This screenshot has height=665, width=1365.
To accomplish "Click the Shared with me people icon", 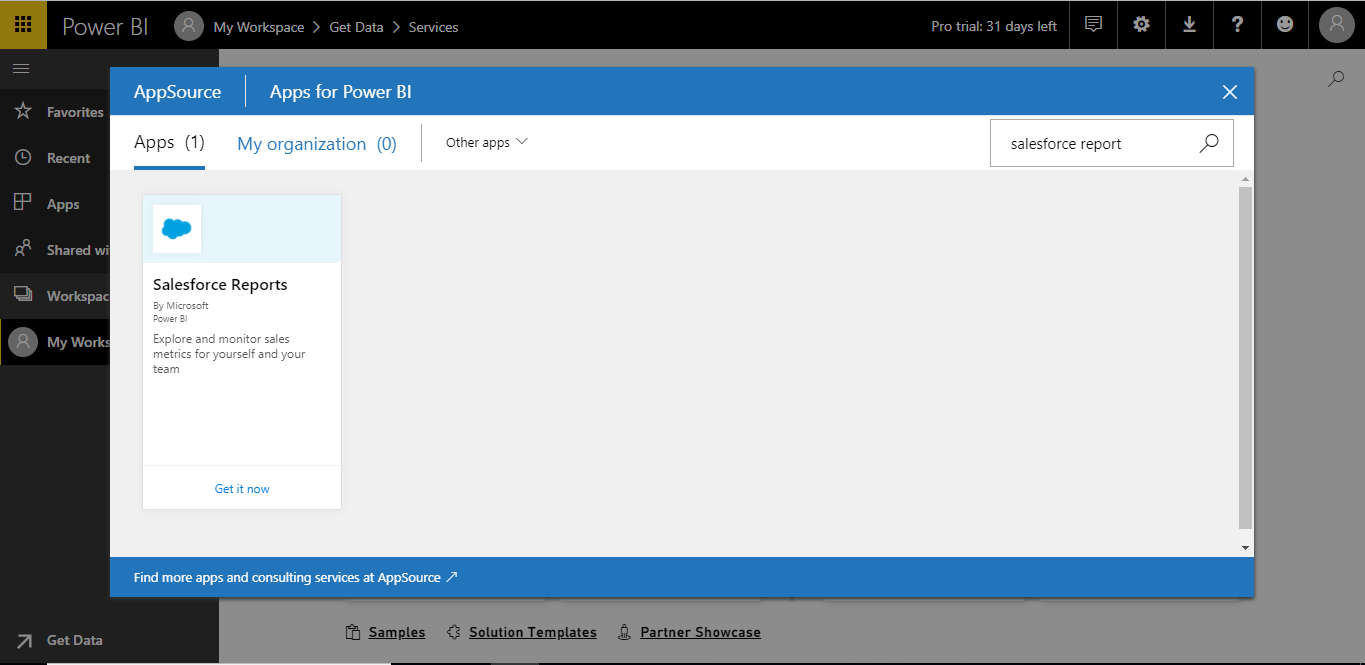I will [x=22, y=249].
